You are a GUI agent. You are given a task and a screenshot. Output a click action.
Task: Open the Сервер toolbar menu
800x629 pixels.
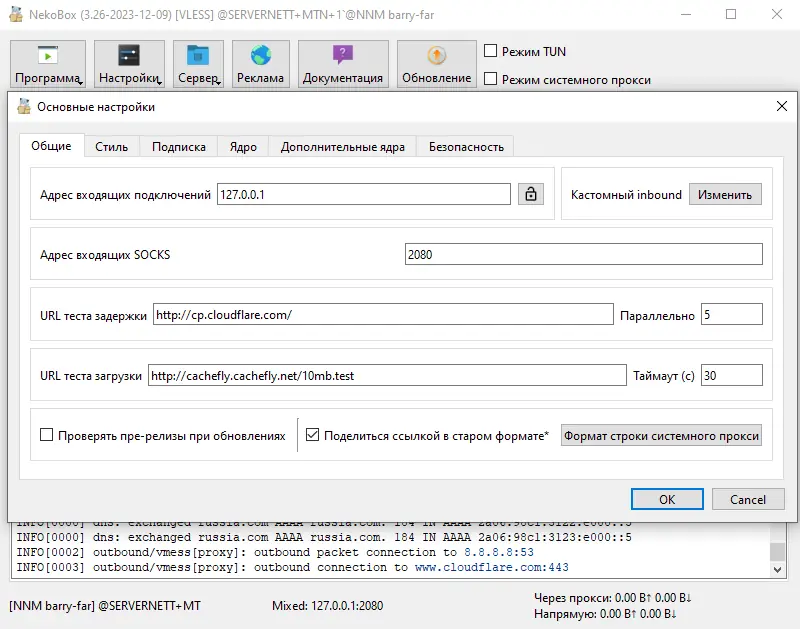point(198,64)
